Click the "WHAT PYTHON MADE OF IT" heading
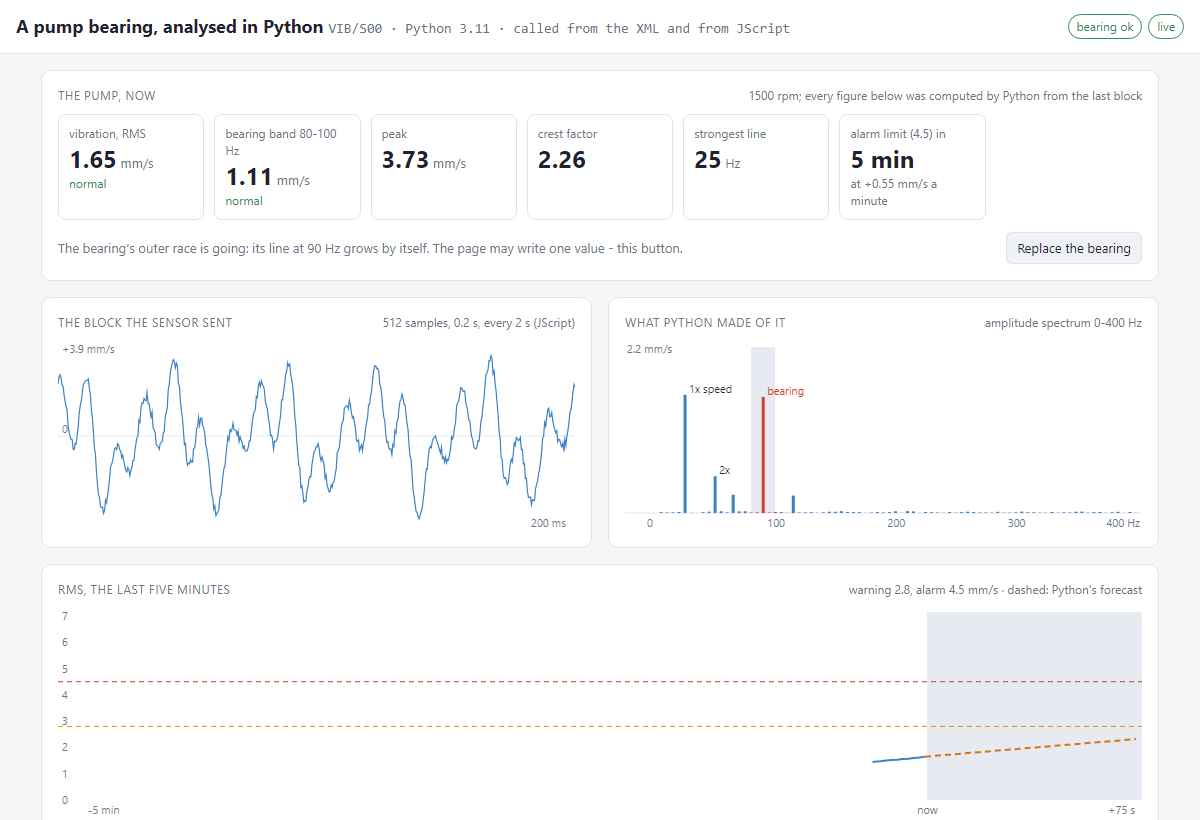This screenshot has height=820, width=1200. [705, 323]
